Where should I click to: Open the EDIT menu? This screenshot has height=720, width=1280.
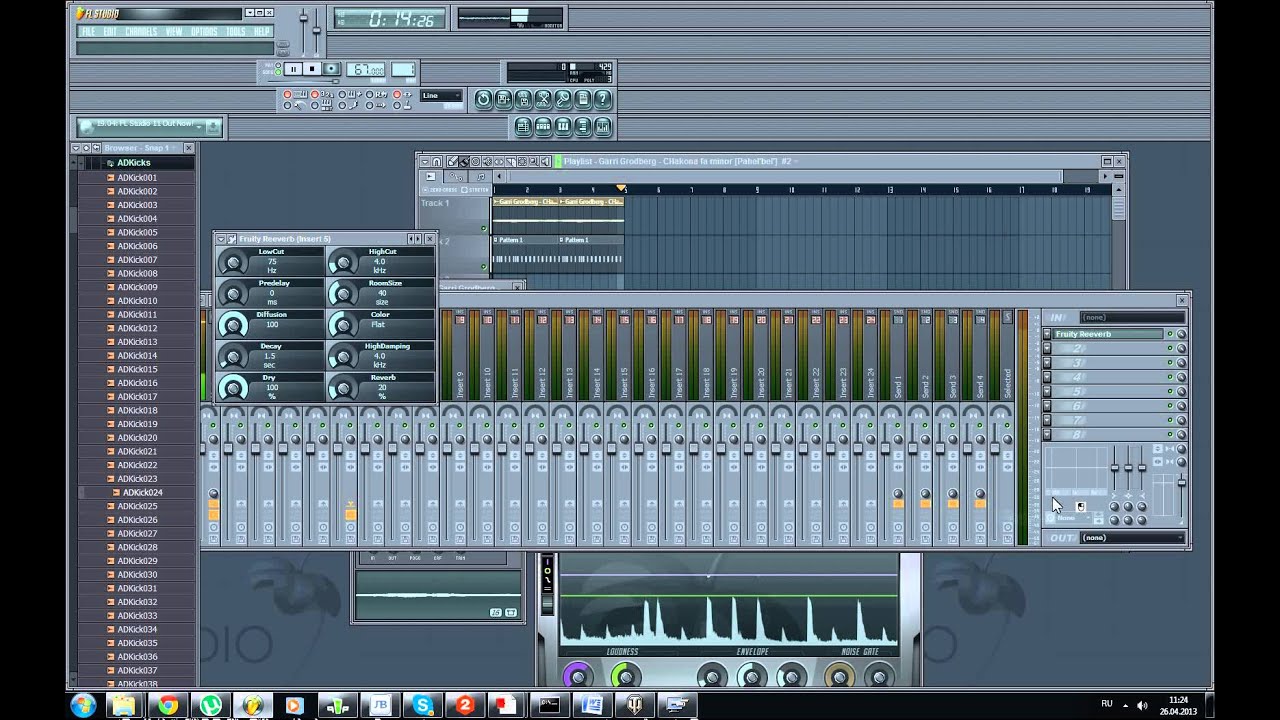click(x=110, y=32)
